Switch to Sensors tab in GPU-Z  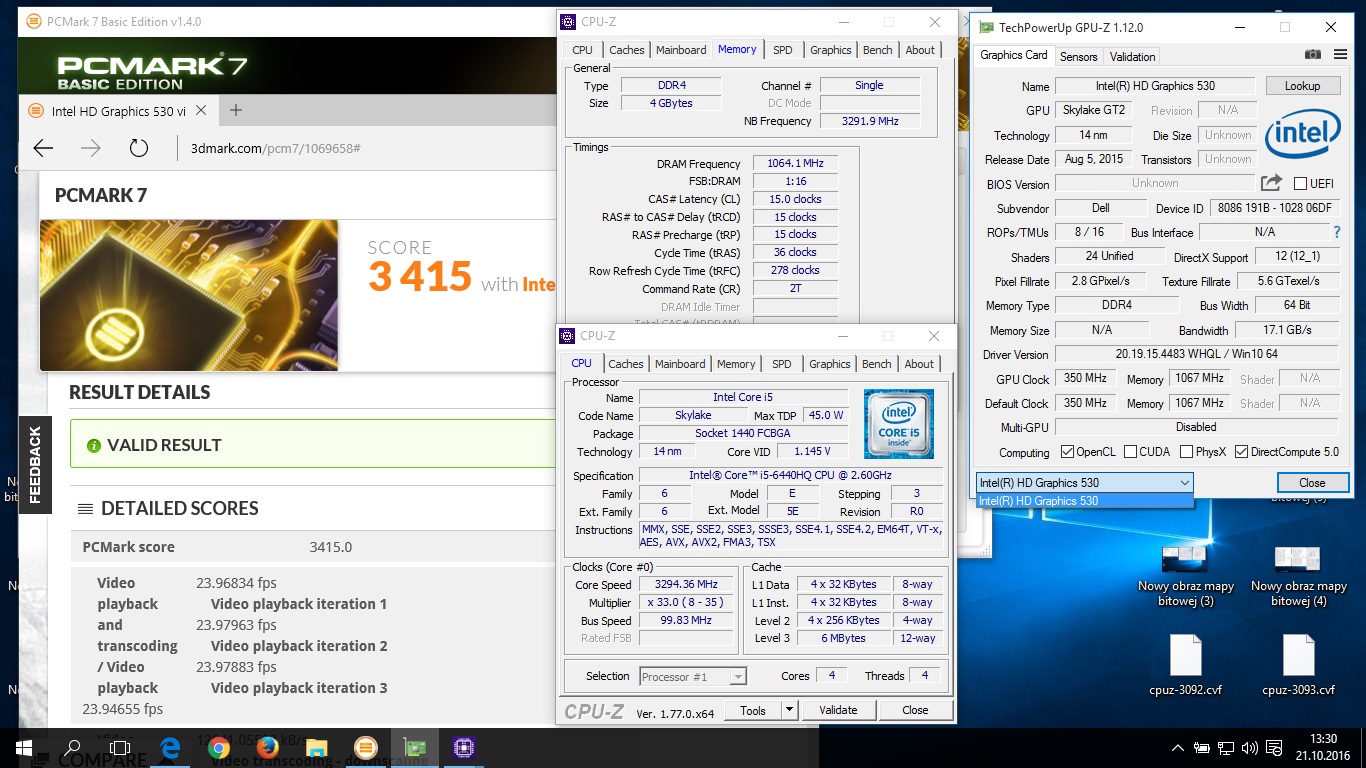pyautogui.click(x=1079, y=56)
